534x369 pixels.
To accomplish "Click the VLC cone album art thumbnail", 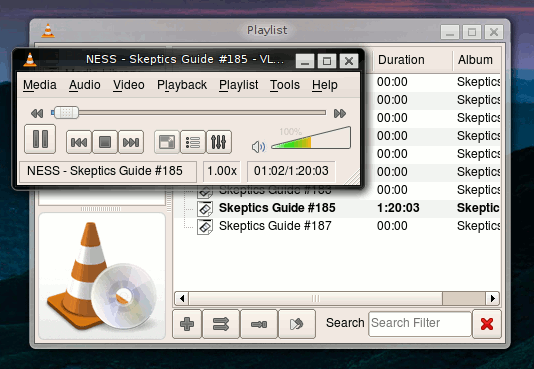I will (102, 276).
